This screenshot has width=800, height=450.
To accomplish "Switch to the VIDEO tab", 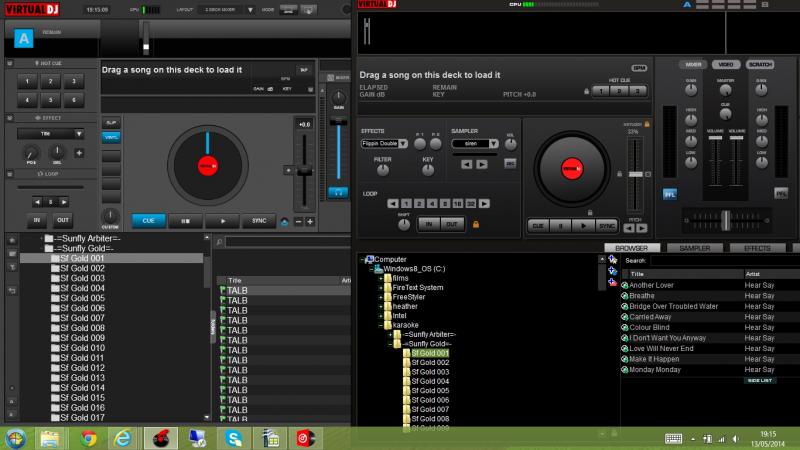I will pyautogui.click(x=726, y=64).
